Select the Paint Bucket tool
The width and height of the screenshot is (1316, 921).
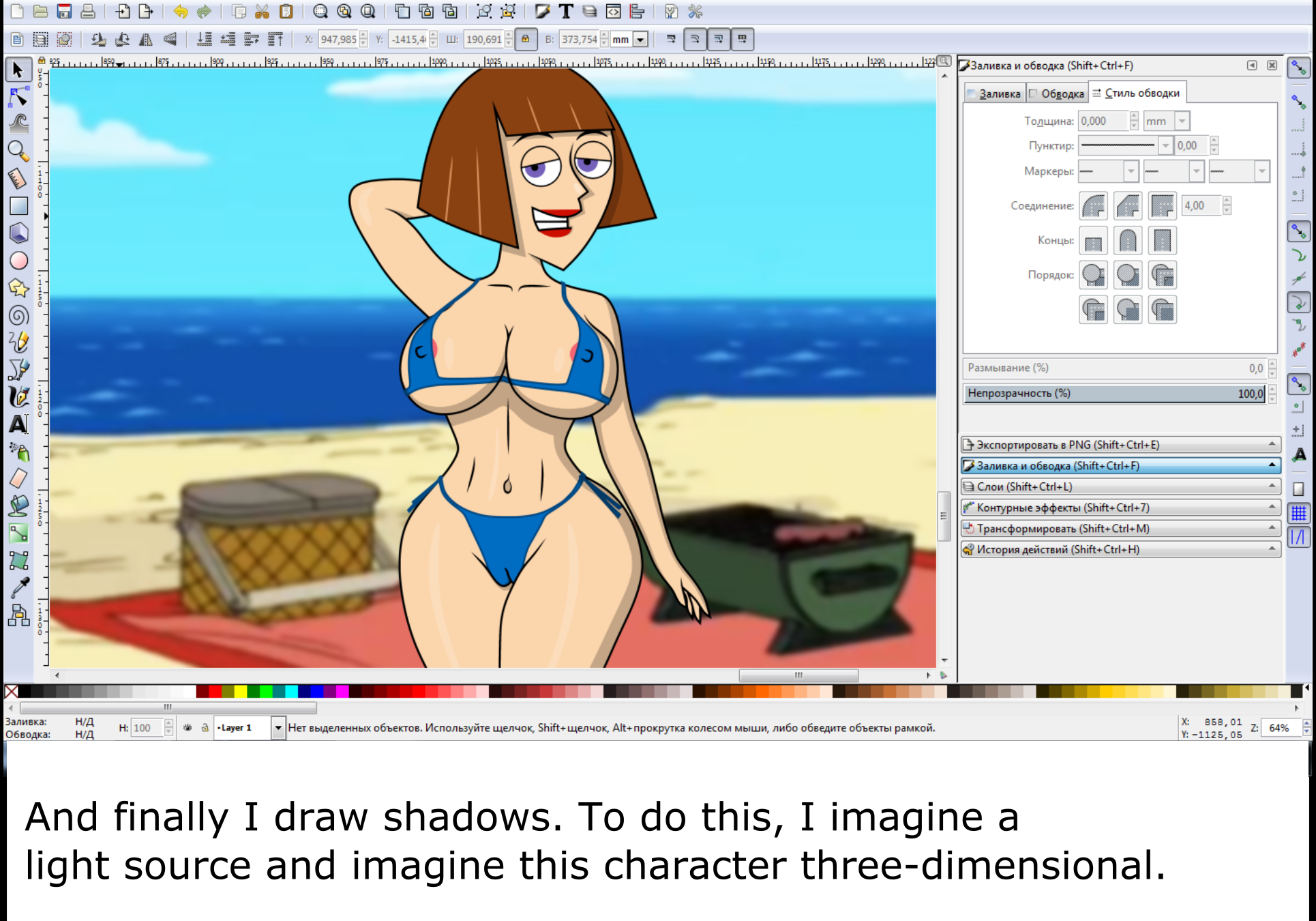(x=18, y=506)
